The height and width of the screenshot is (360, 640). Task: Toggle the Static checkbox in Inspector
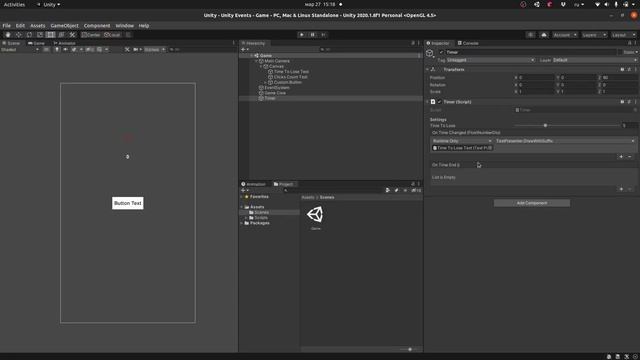pyautogui.click(x=620, y=52)
